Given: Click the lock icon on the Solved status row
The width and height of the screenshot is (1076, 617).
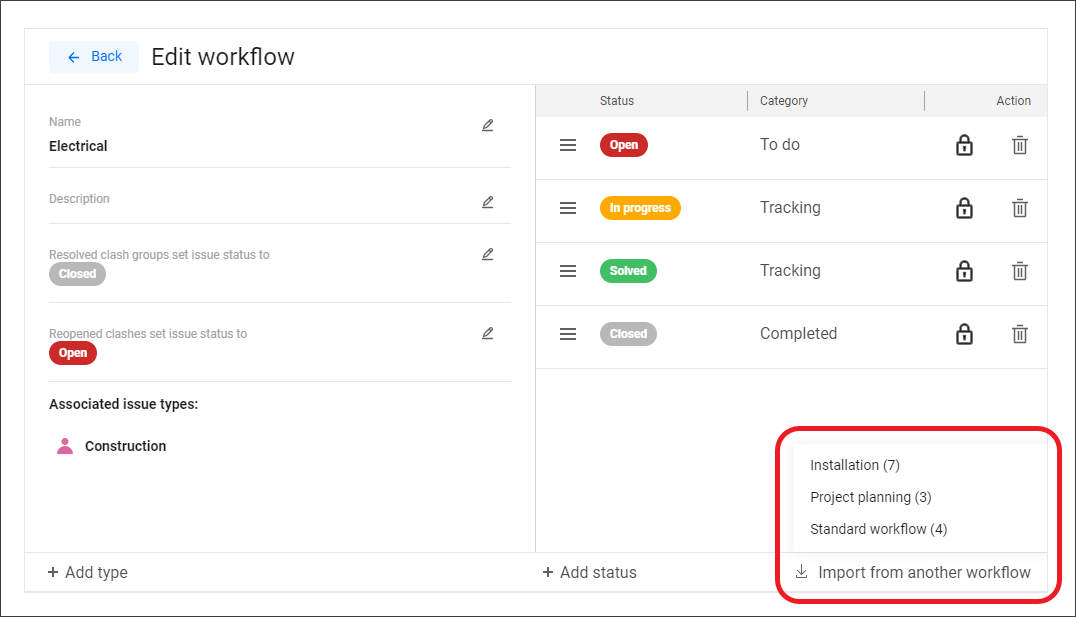Looking at the screenshot, I should (x=964, y=271).
